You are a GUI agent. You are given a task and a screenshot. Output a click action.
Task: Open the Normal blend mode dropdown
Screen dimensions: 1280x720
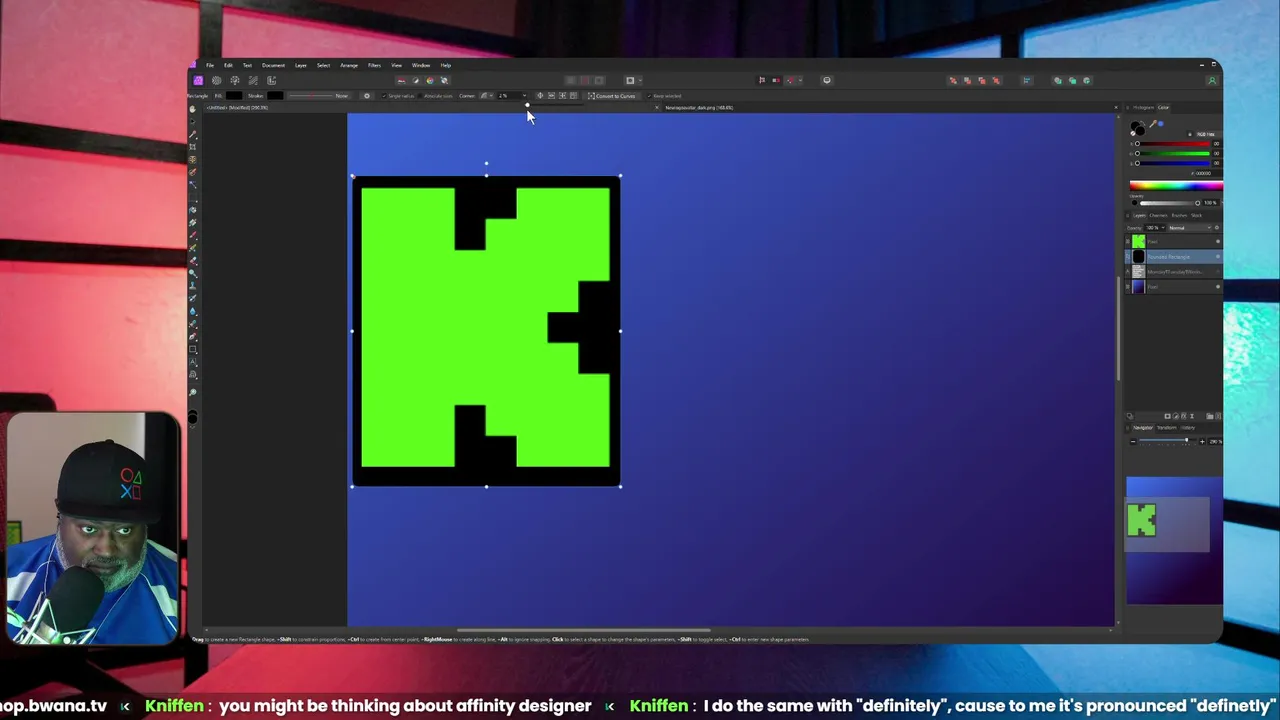coord(1189,228)
